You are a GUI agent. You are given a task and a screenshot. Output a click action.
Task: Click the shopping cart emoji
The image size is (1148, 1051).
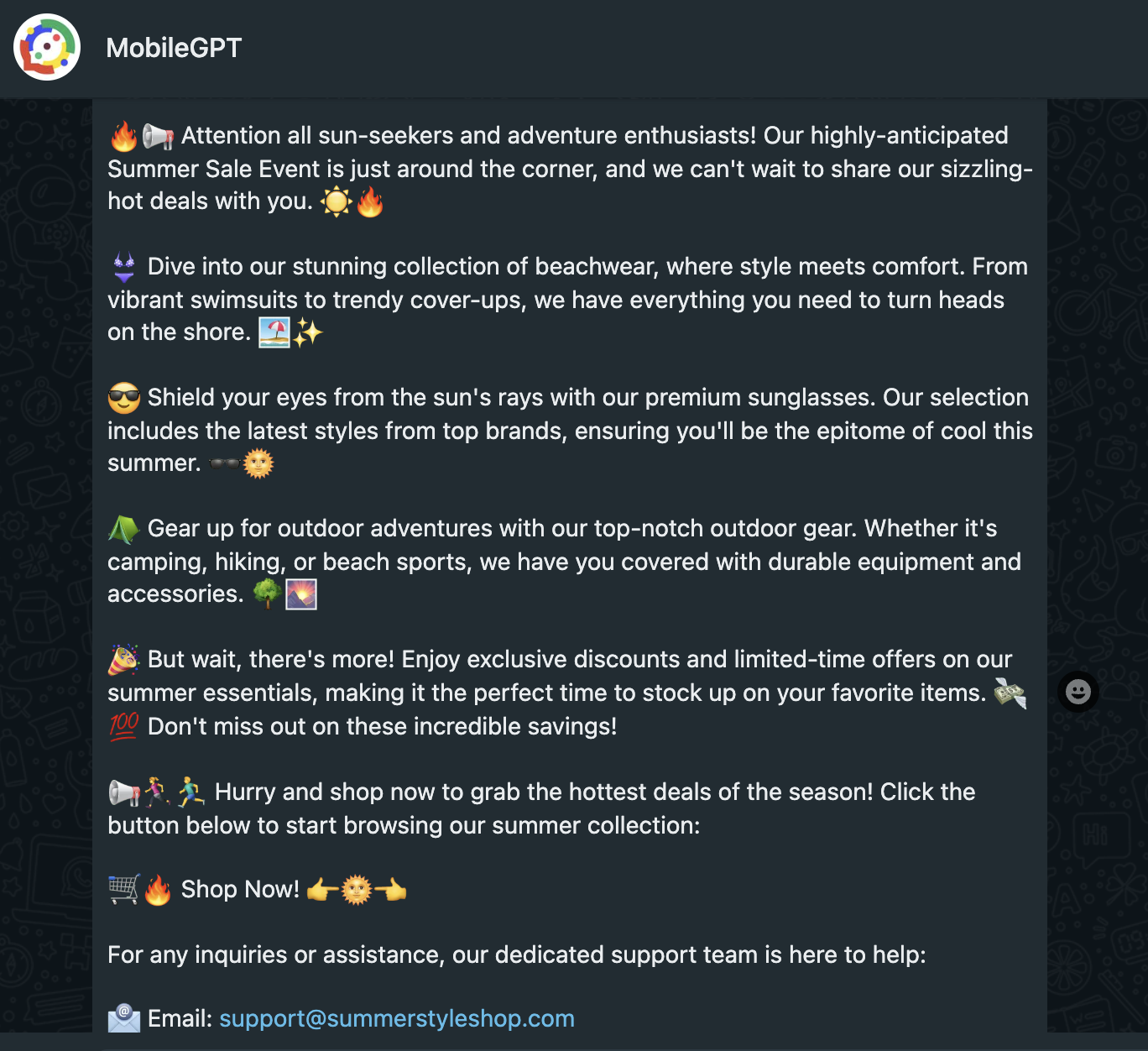pyautogui.click(x=124, y=889)
